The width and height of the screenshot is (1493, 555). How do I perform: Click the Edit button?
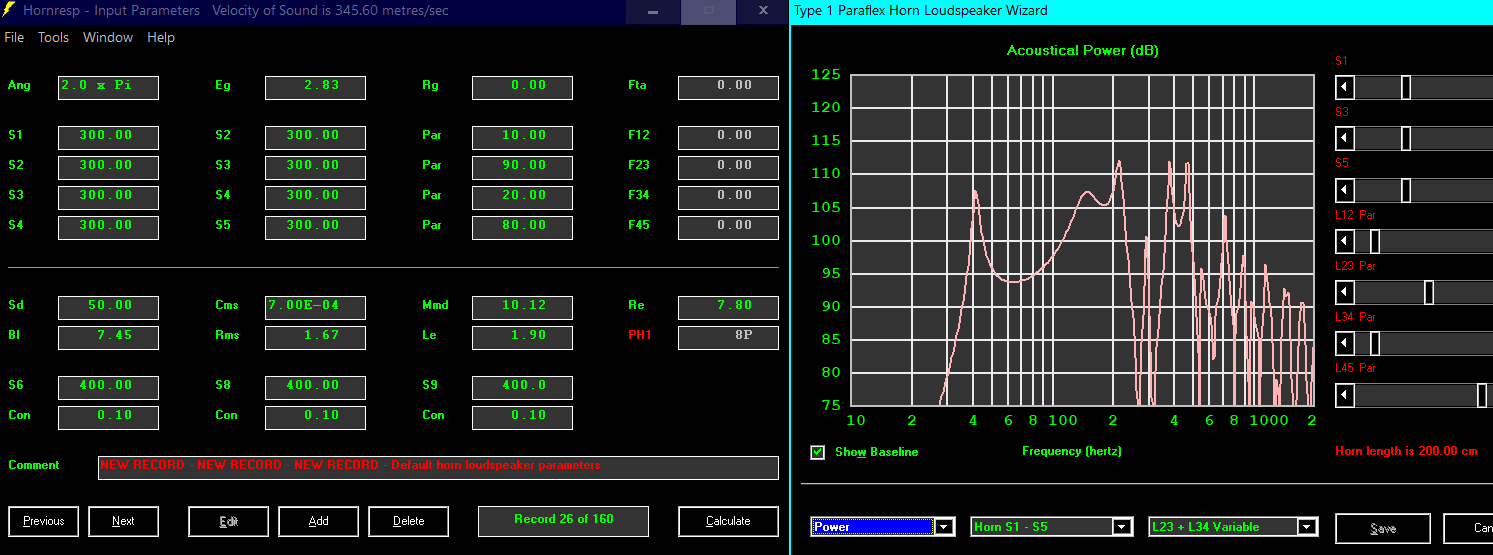coord(228,521)
